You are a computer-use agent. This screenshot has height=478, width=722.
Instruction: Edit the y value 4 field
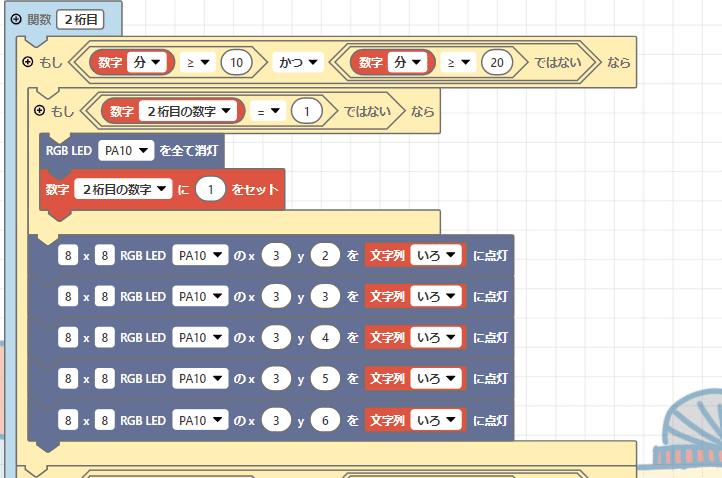(325, 337)
